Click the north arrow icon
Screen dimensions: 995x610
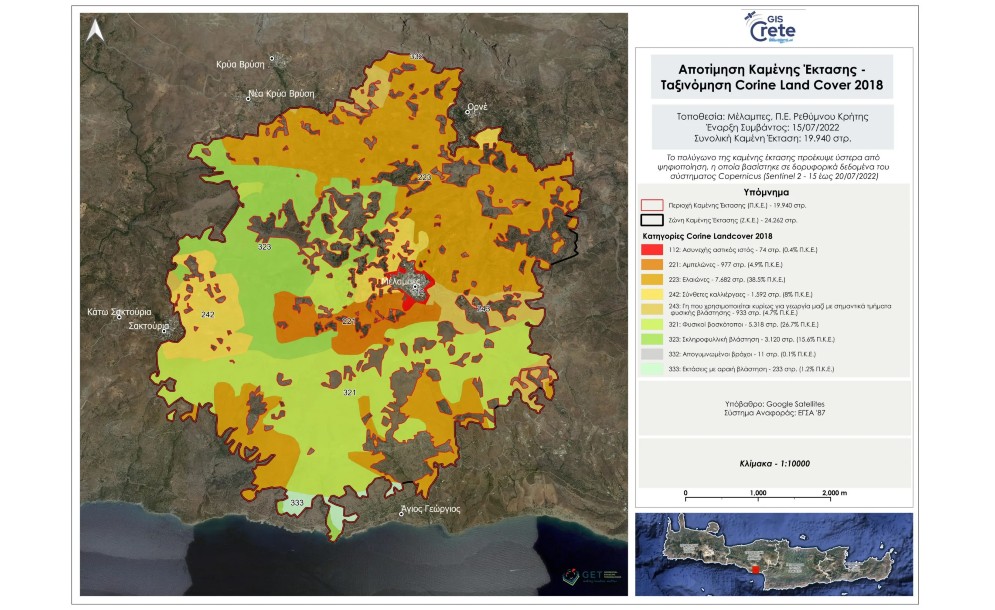tap(94, 31)
